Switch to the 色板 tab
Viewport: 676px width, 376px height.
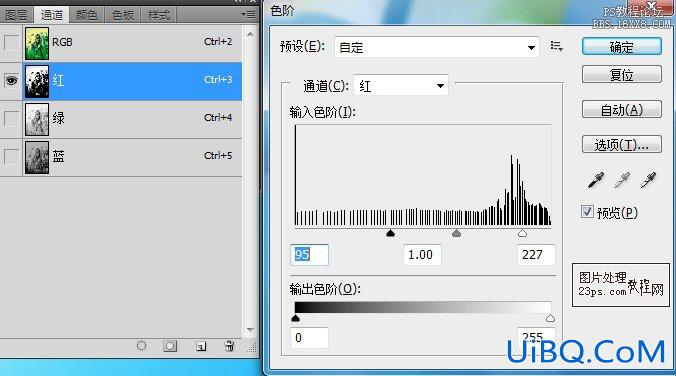tap(123, 15)
